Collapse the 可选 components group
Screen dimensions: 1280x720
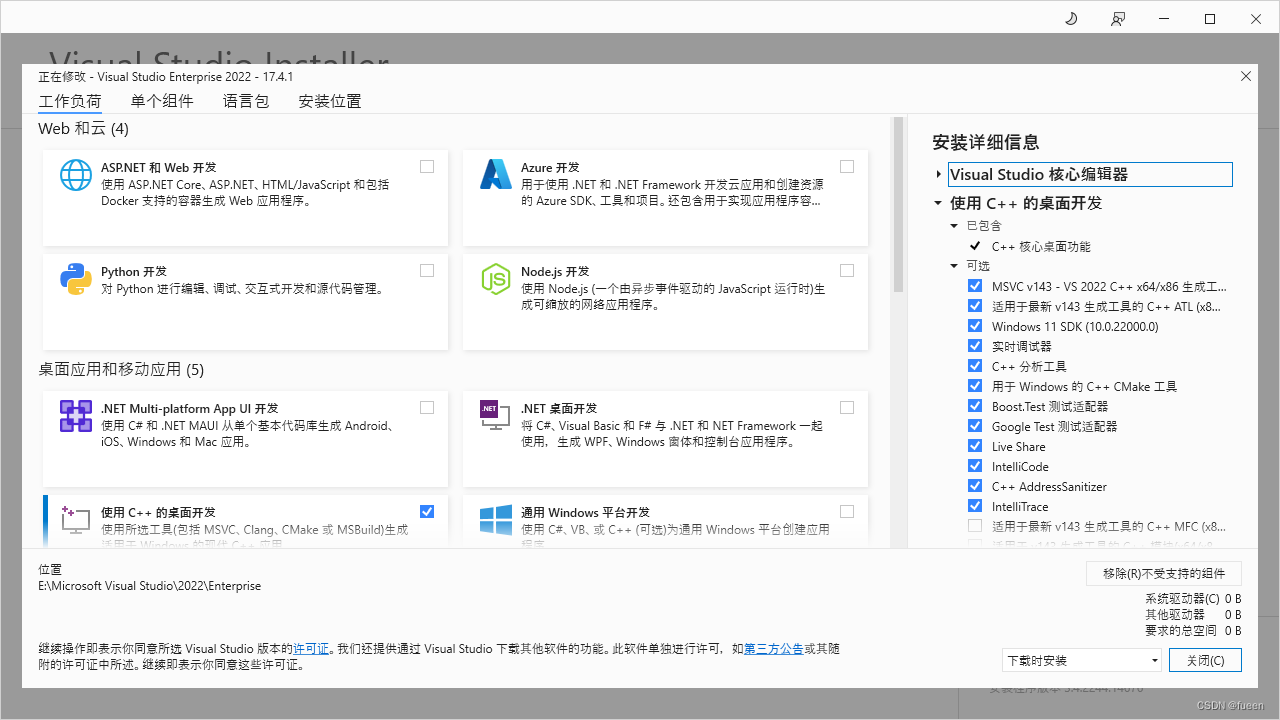click(955, 266)
